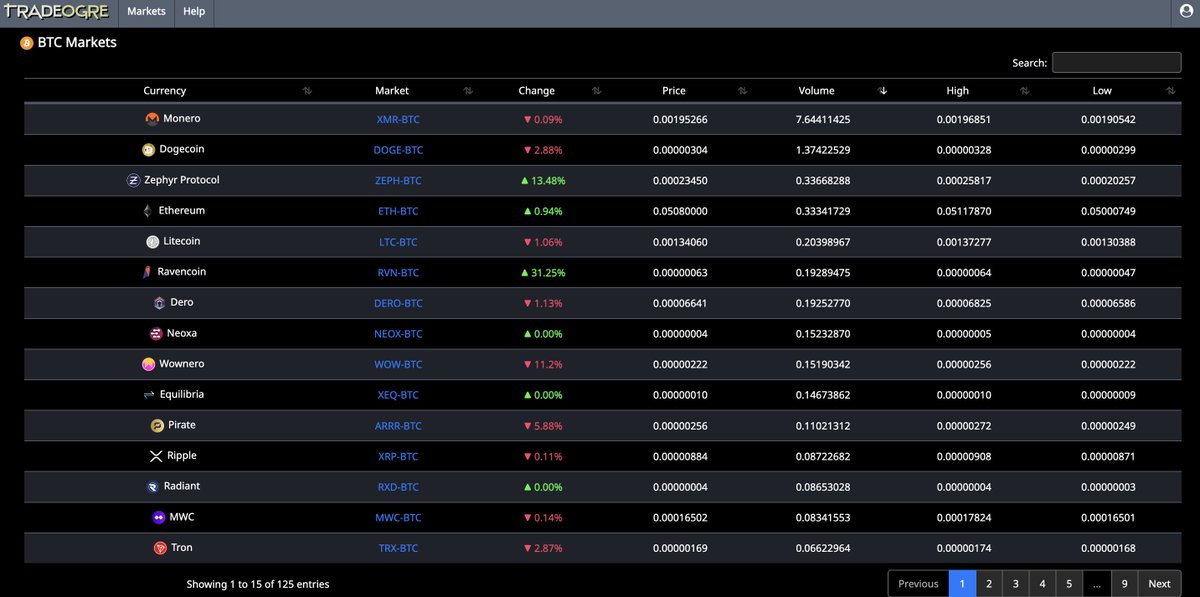This screenshot has width=1200, height=597.
Task: Jump to pagination page 3
Action: coord(1016,584)
